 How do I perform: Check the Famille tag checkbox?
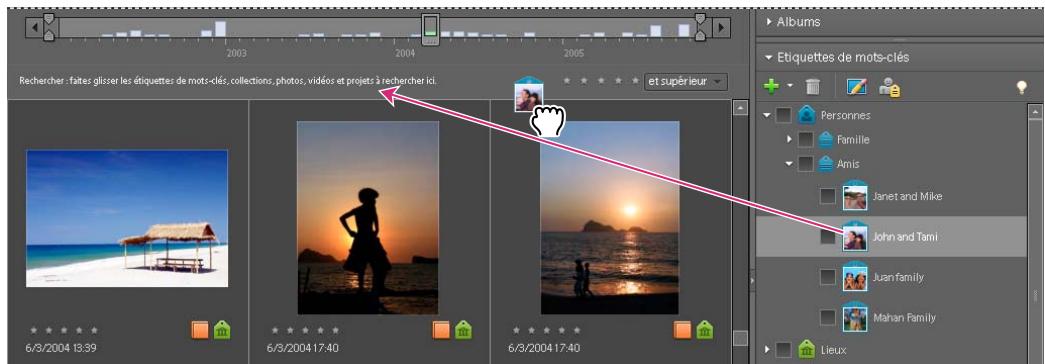(805, 139)
